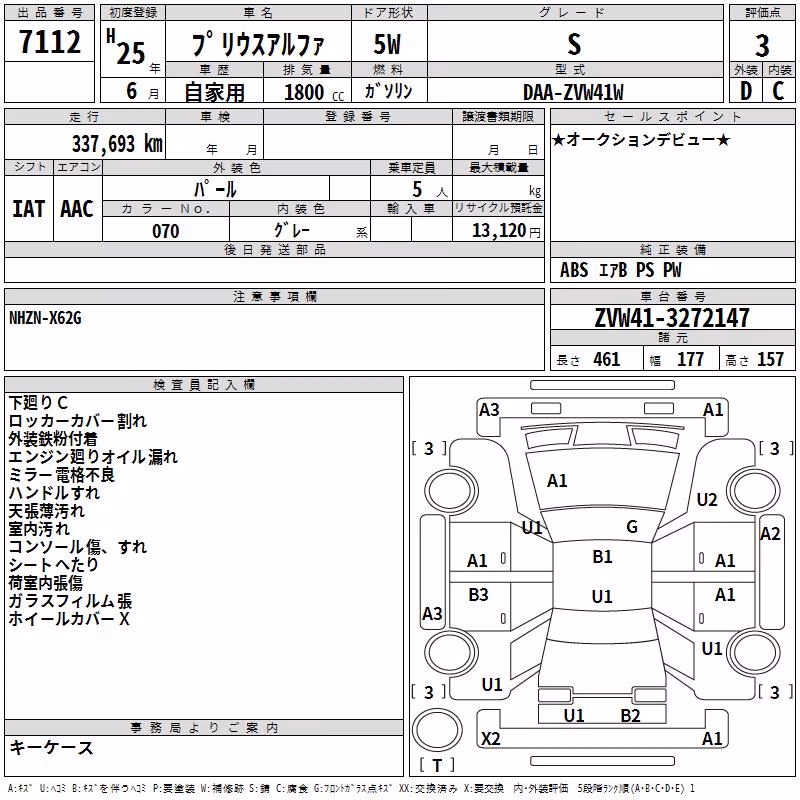Select the spare tire circle above [ T ]
The width and height of the screenshot is (800, 800).
tap(437, 730)
